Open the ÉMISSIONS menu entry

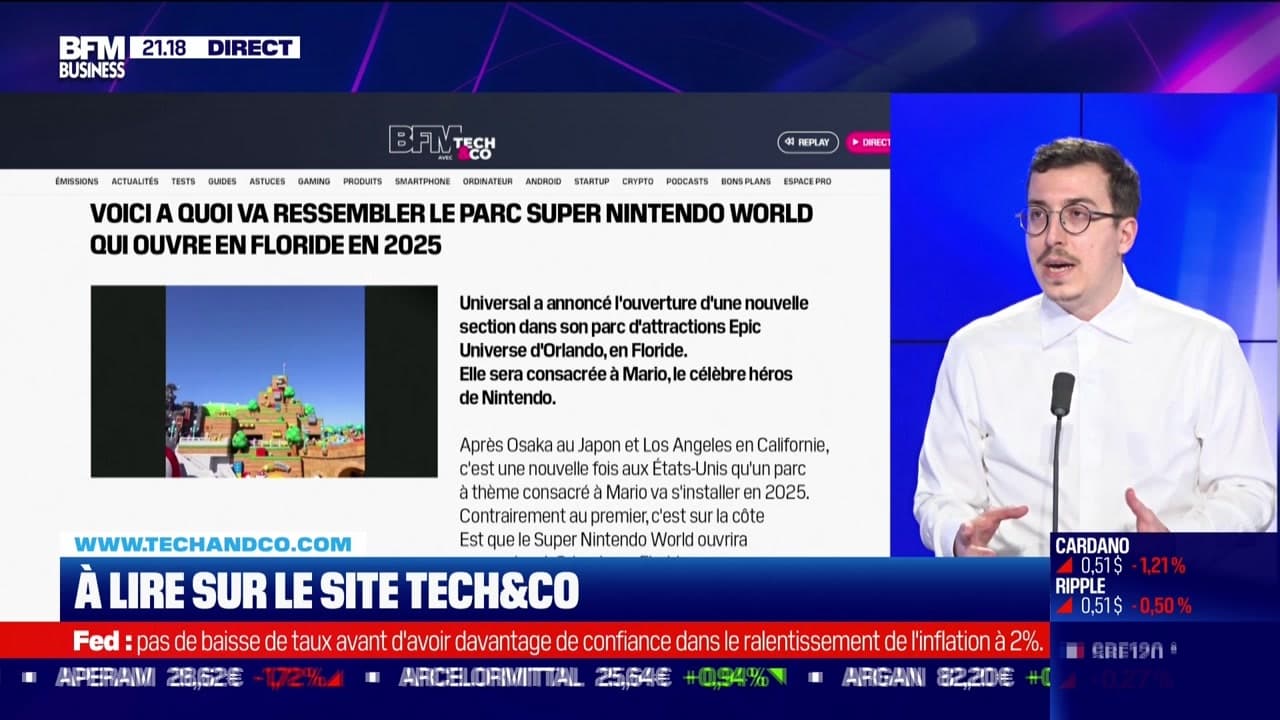coord(77,181)
